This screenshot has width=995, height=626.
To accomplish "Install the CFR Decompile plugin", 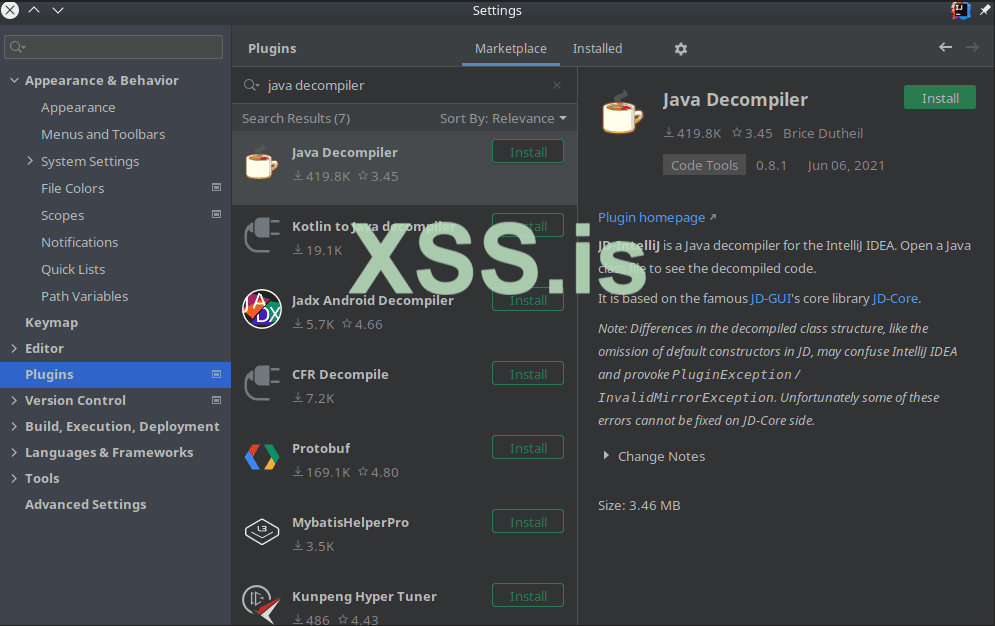I will pyautogui.click(x=528, y=374).
